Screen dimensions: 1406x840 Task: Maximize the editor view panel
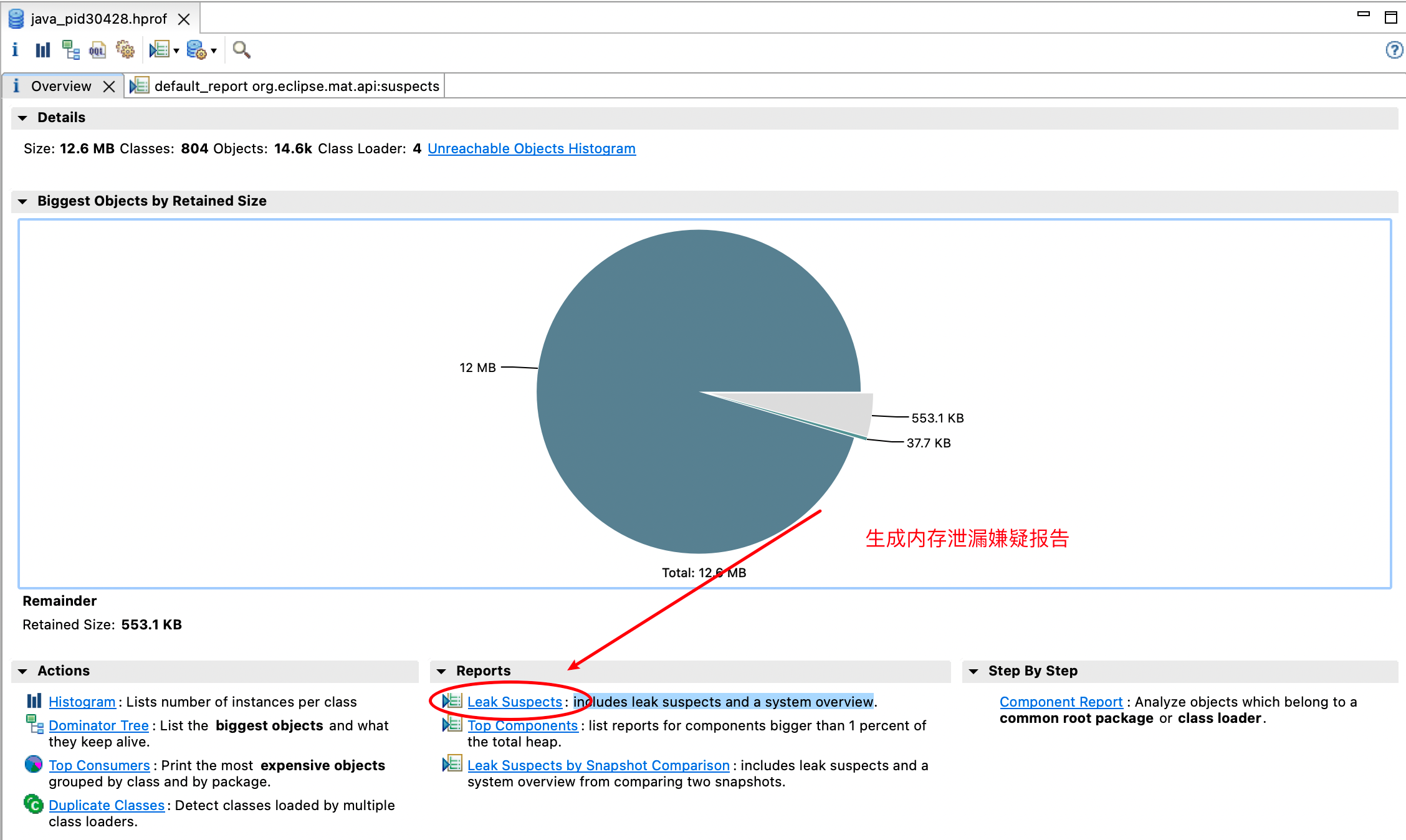(x=1391, y=17)
